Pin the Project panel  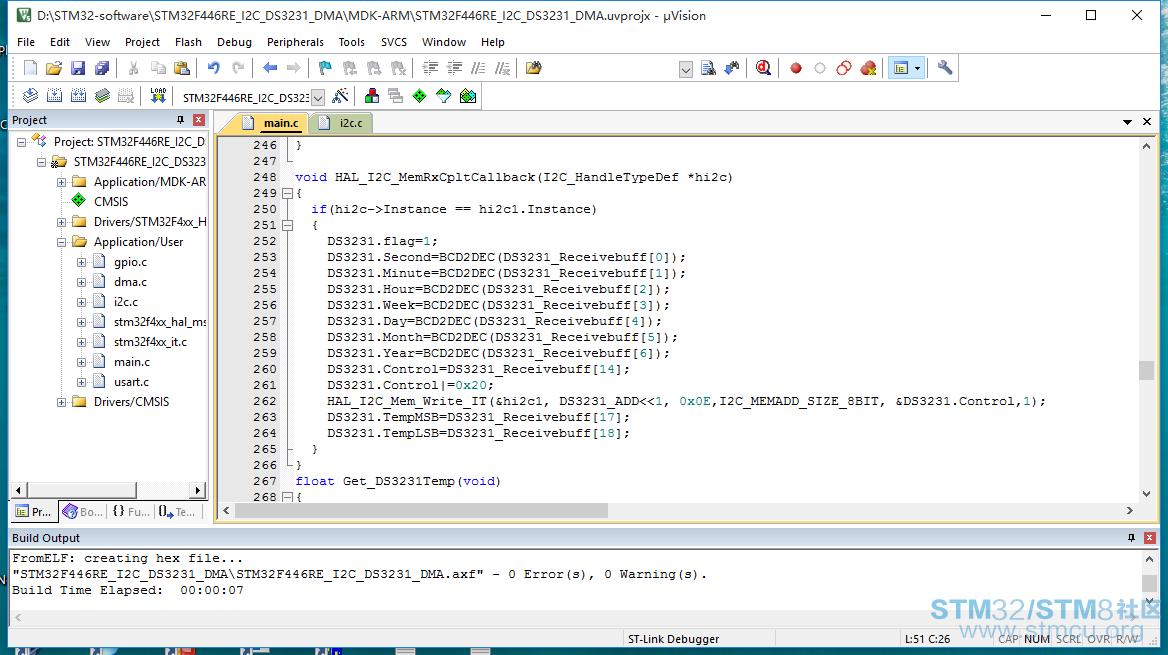(180, 120)
